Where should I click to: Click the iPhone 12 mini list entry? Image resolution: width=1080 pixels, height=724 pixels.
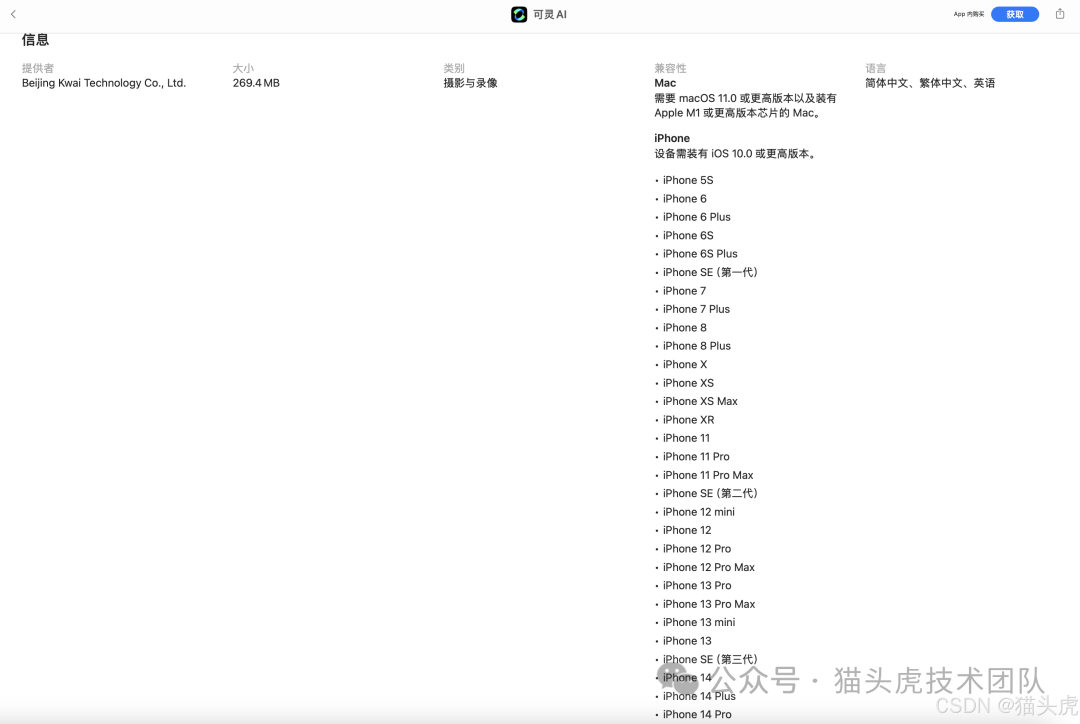tap(698, 513)
